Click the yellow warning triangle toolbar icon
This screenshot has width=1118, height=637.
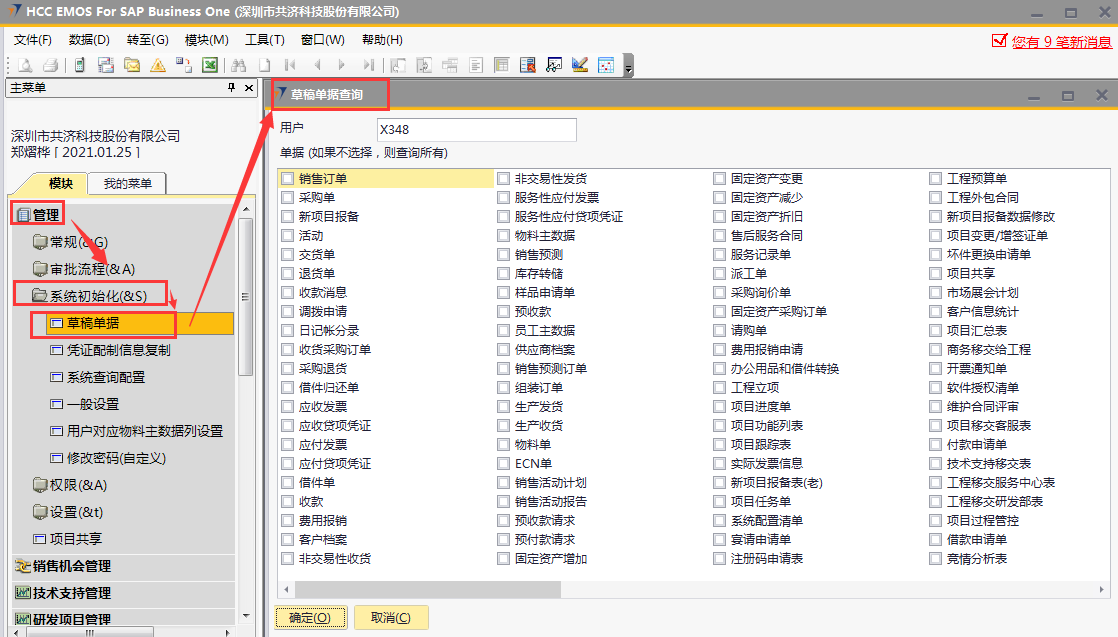[x=158, y=65]
